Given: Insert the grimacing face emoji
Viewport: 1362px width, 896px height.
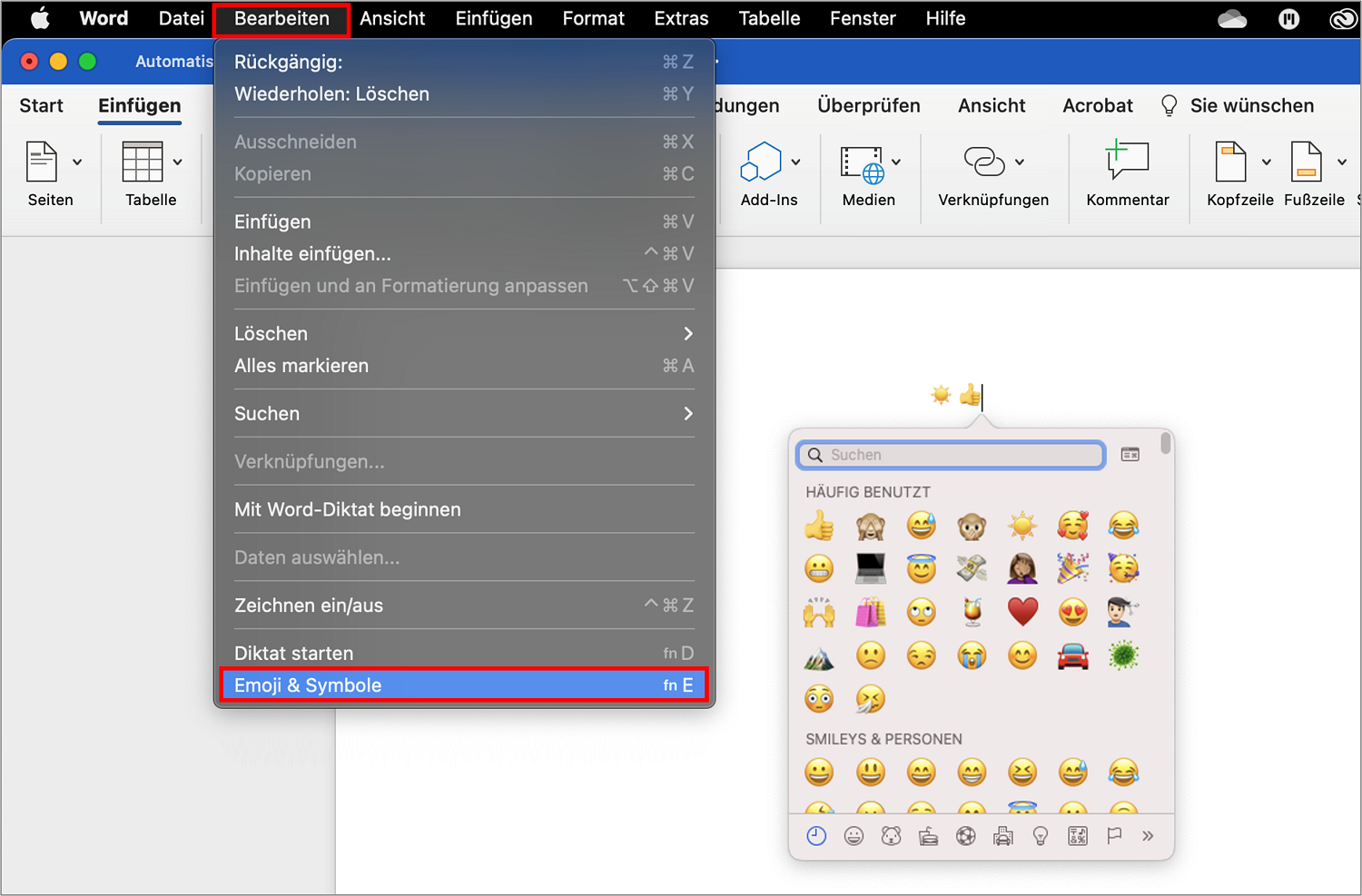Looking at the screenshot, I should click(x=819, y=568).
